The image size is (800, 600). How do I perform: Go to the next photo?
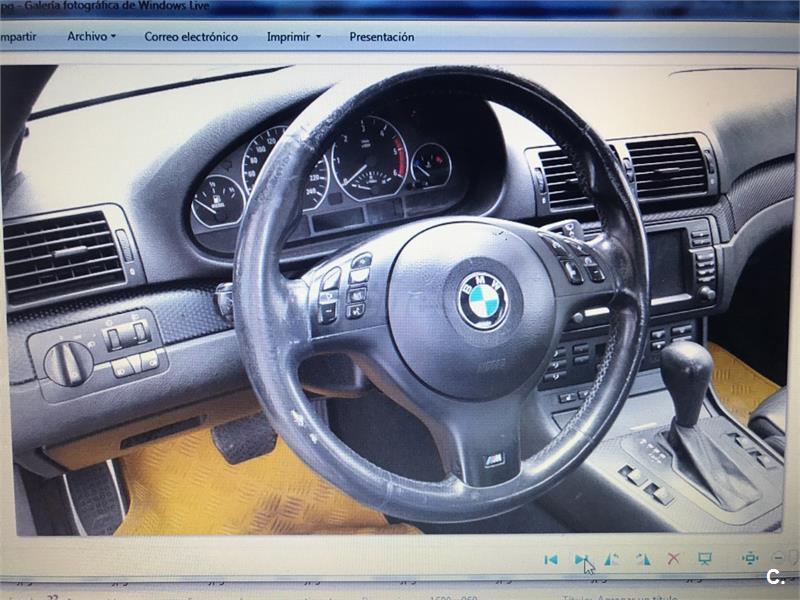[581, 559]
